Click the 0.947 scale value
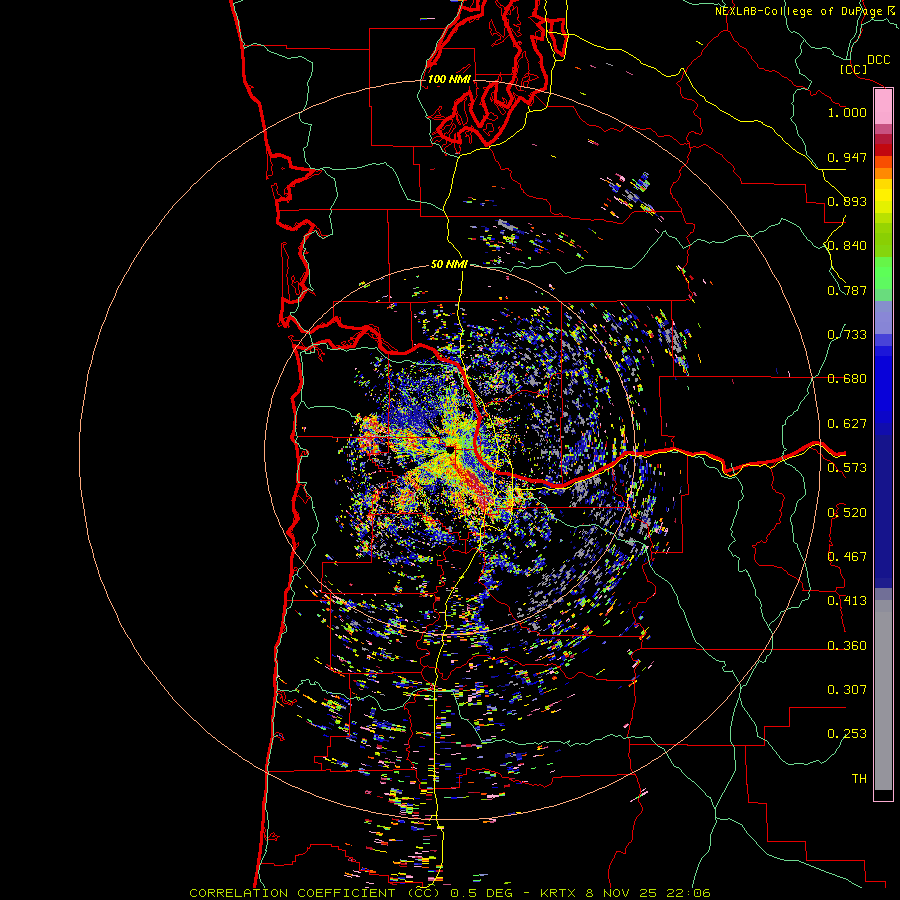The width and height of the screenshot is (900, 900). [x=847, y=157]
